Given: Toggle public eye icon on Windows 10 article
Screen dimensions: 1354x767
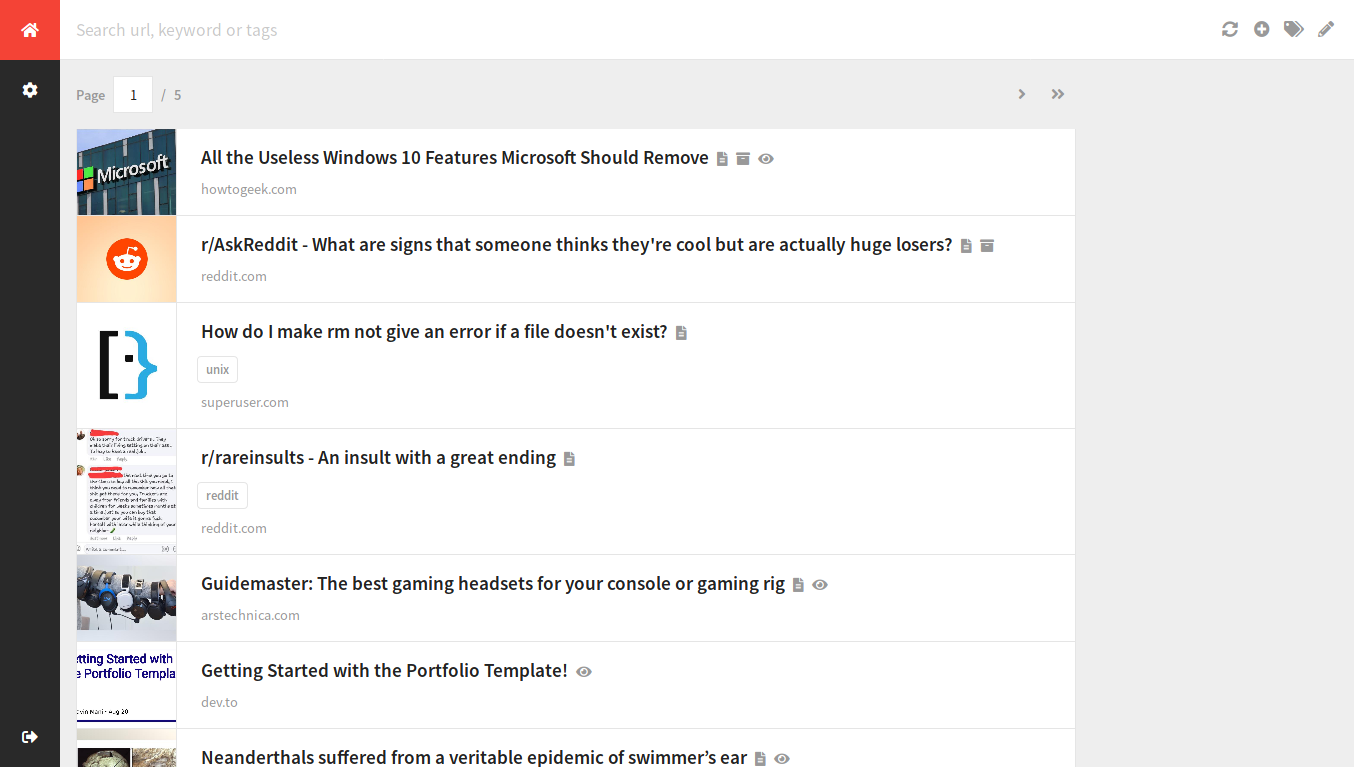Looking at the screenshot, I should (766, 159).
